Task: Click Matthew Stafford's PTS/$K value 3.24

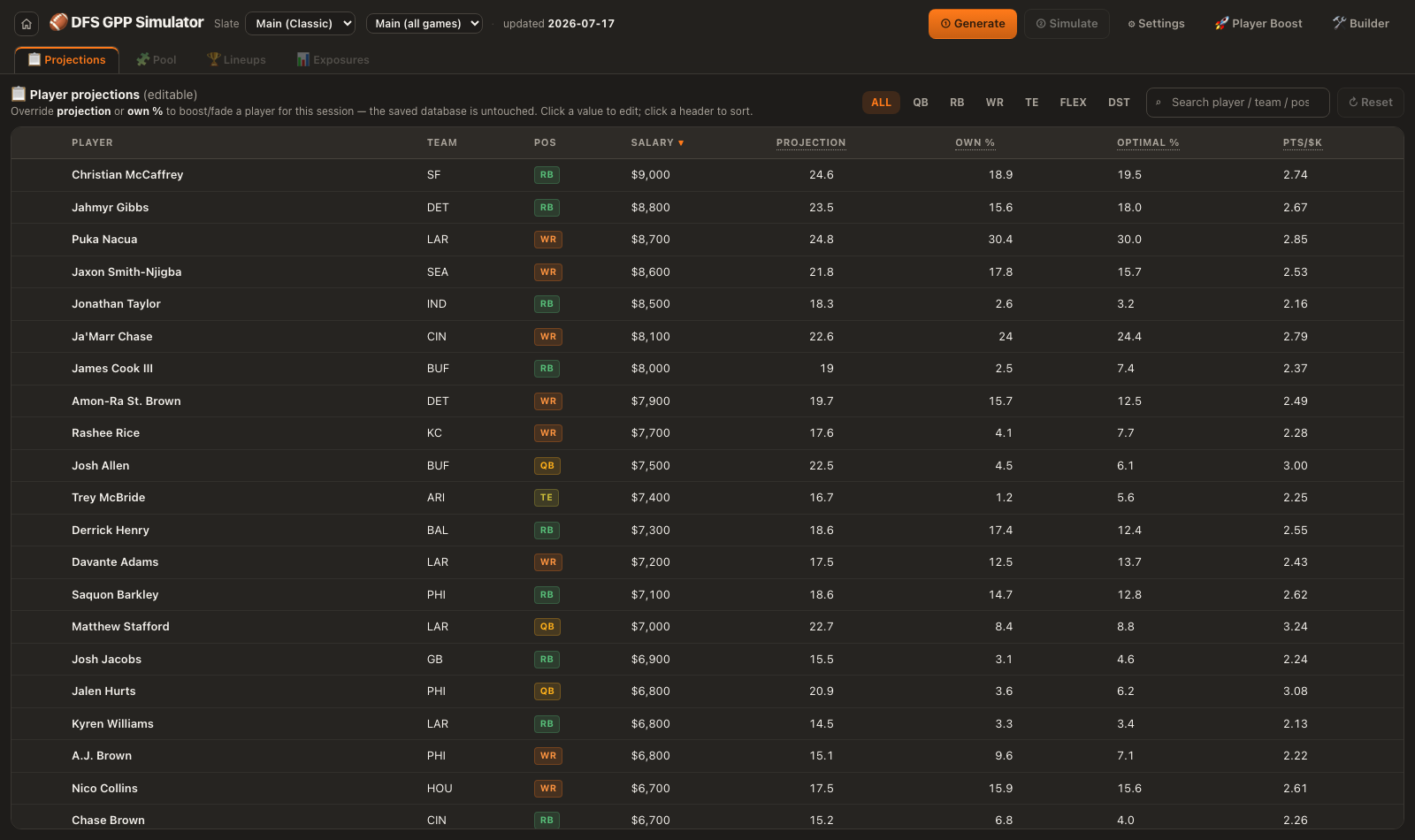Action: 1295,627
